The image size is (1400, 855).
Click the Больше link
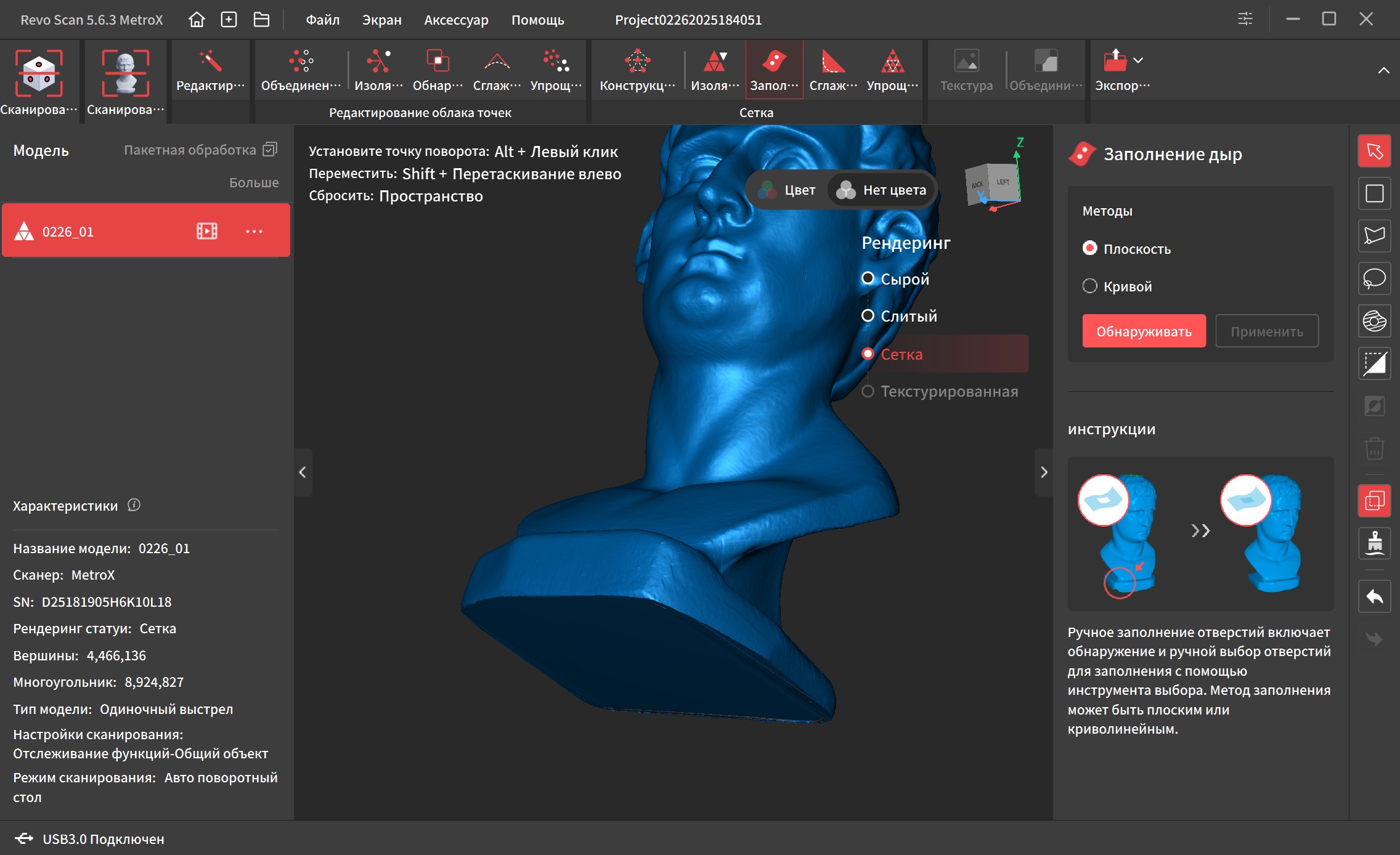(253, 182)
